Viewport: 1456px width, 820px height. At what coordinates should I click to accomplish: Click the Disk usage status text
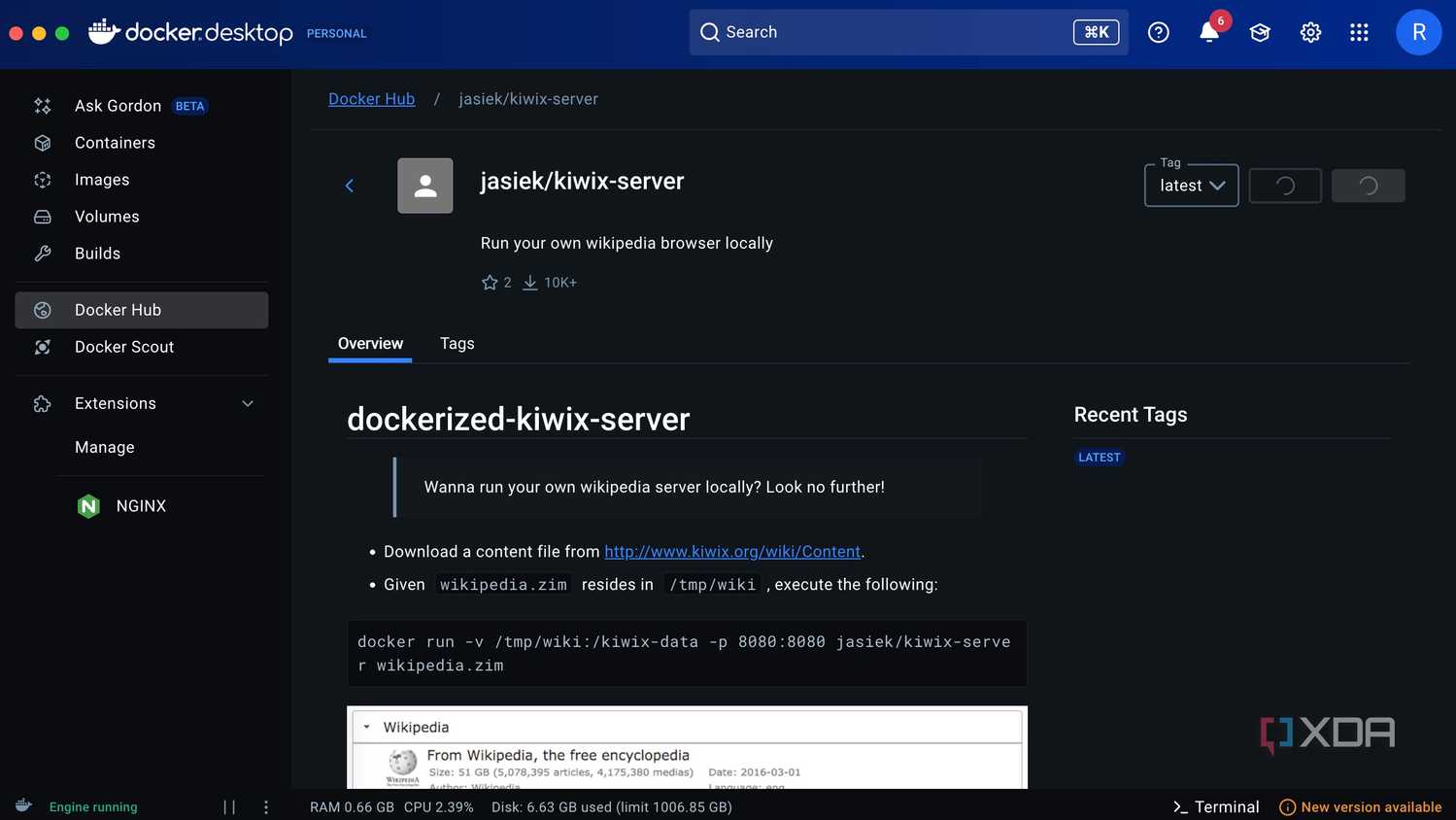click(x=612, y=807)
